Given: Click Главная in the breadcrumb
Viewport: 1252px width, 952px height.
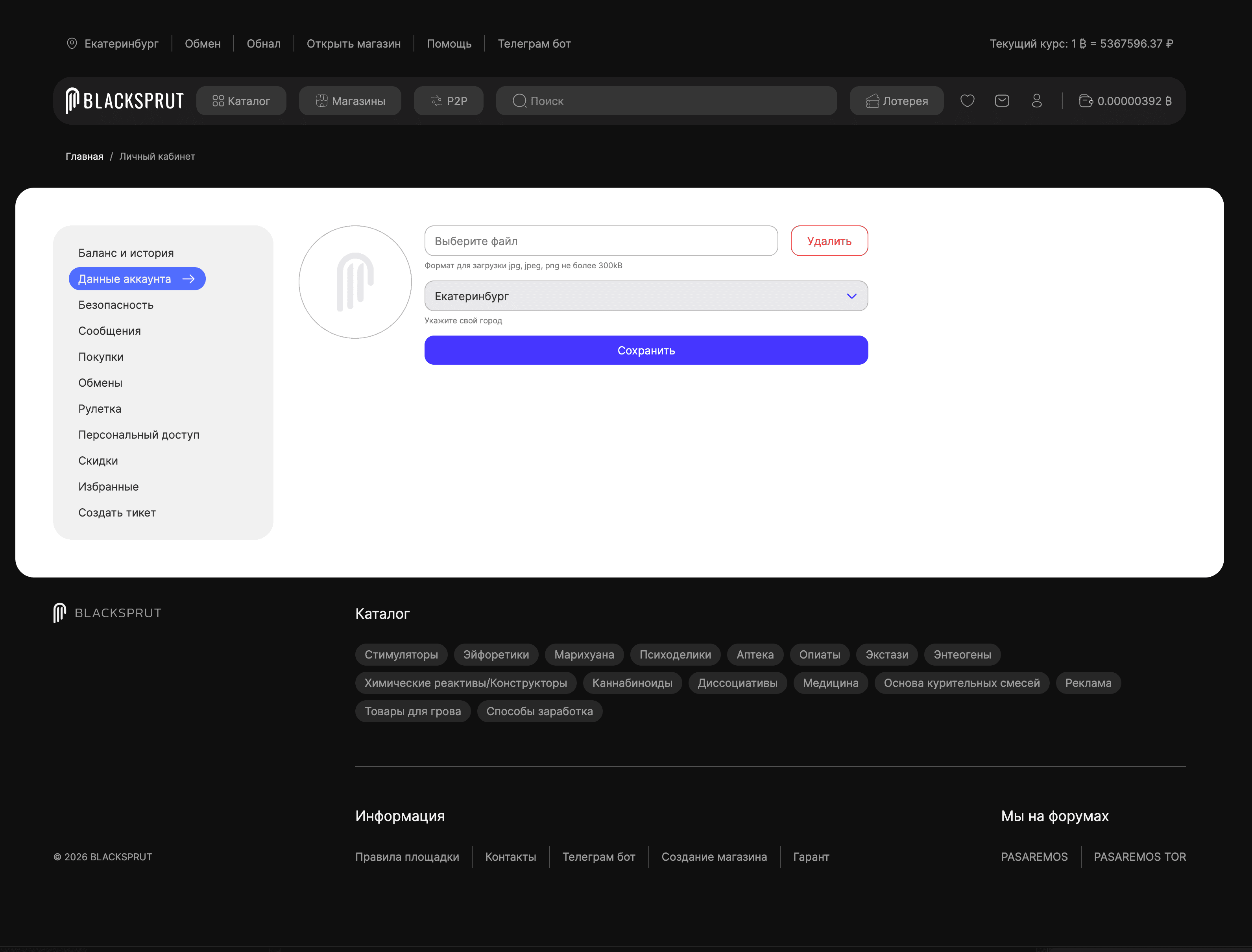Looking at the screenshot, I should 84,157.
